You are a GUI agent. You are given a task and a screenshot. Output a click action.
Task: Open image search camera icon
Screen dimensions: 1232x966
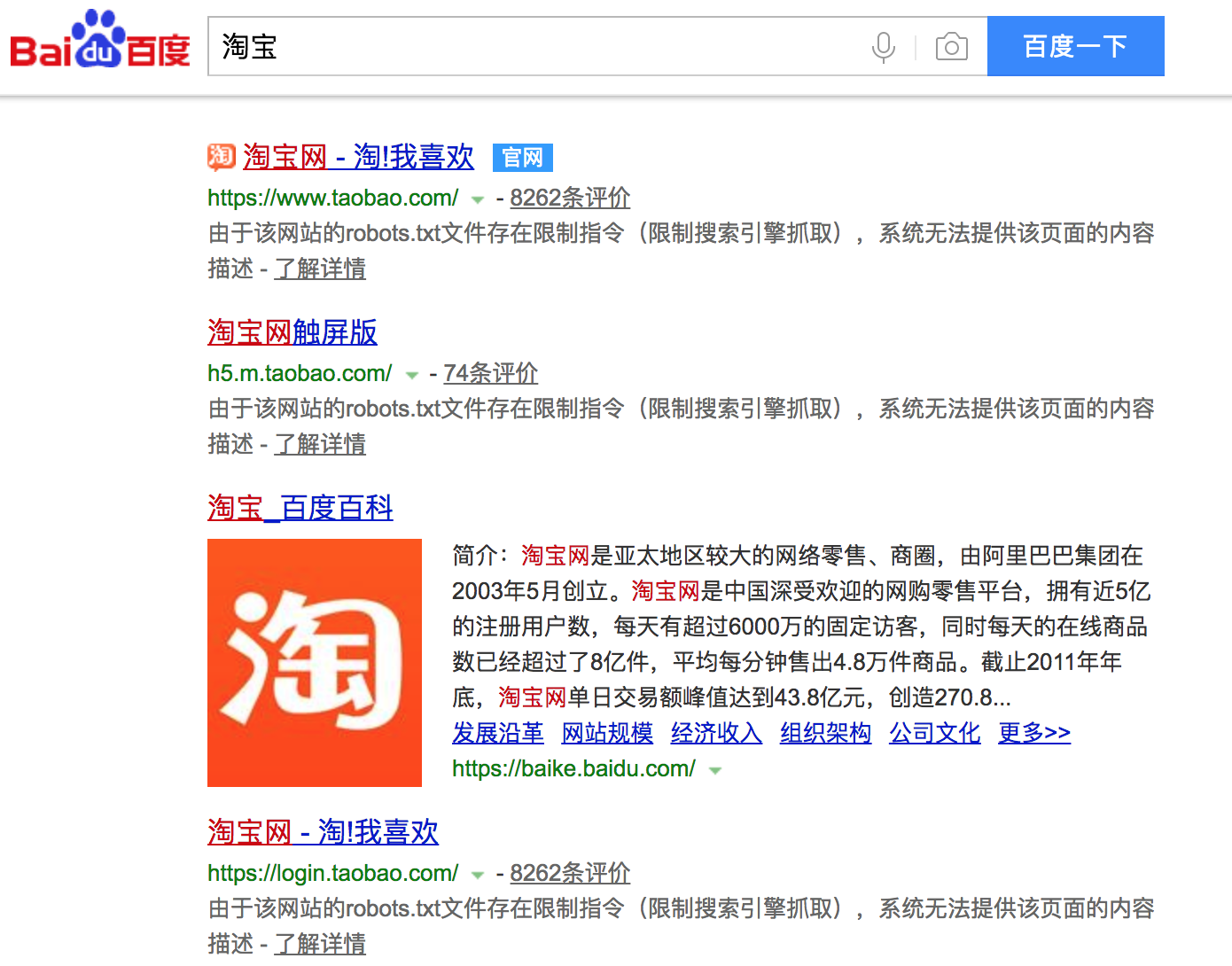tap(951, 47)
